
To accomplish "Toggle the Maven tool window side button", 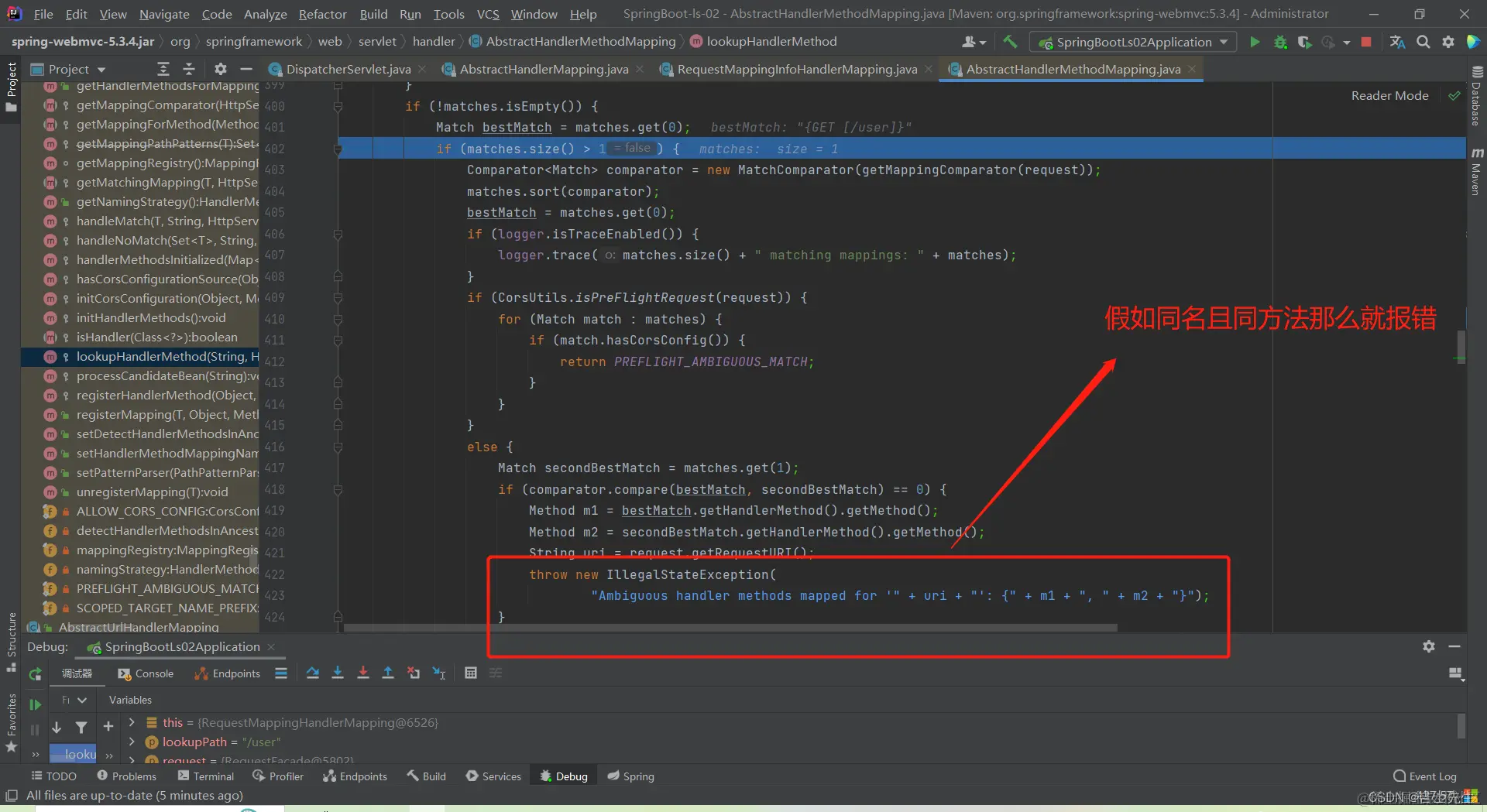I will (1476, 171).
